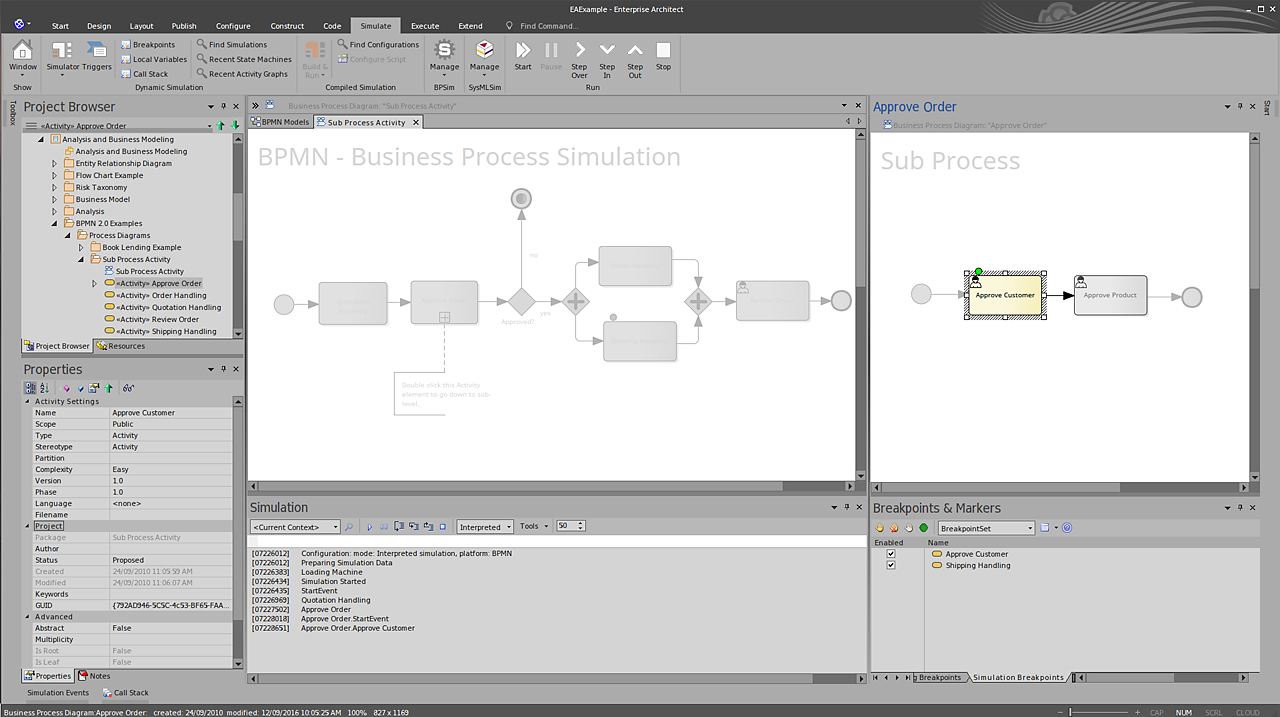This screenshot has height=717, width=1280.
Task: Switch to the Design ribbon tab
Action: pyautogui.click(x=99, y=26)
